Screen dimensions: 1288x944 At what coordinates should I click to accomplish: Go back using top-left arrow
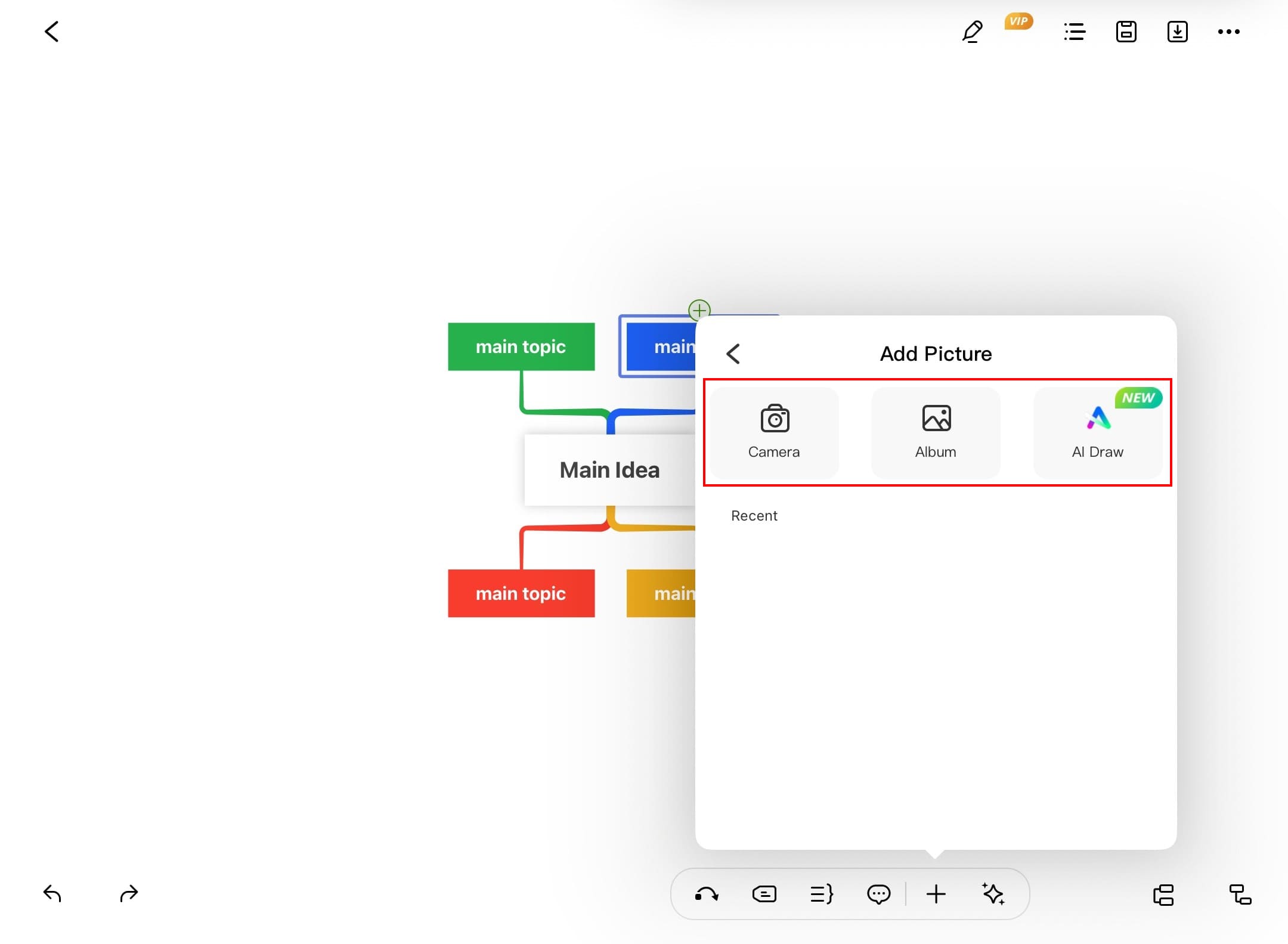52,32
